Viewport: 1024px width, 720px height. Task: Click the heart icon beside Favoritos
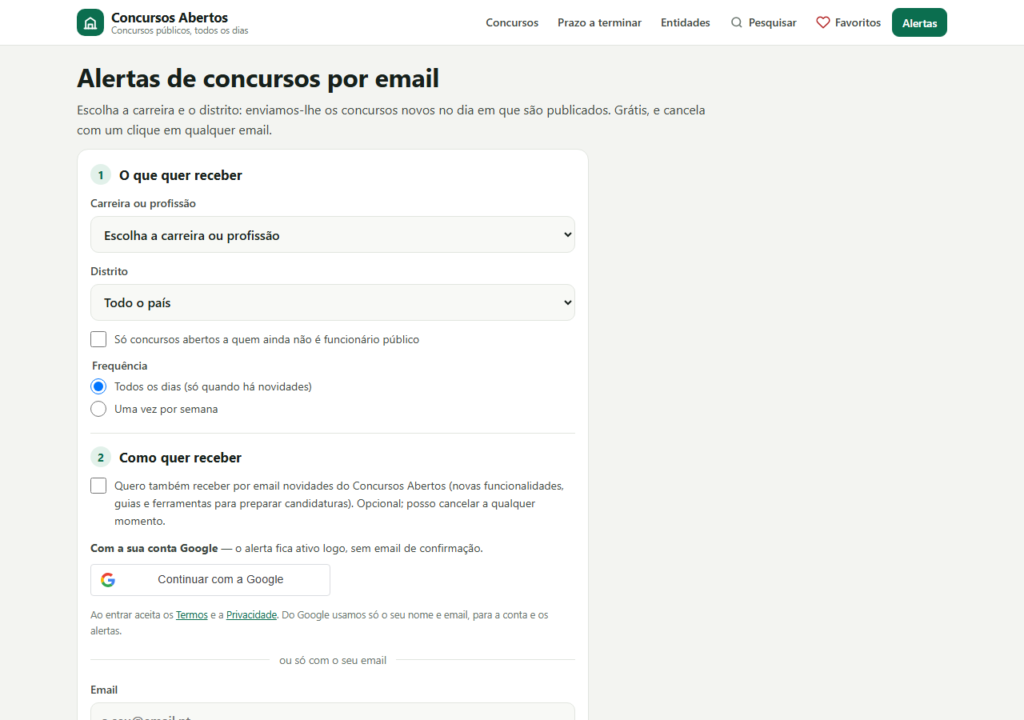click(x=823, y=23)
